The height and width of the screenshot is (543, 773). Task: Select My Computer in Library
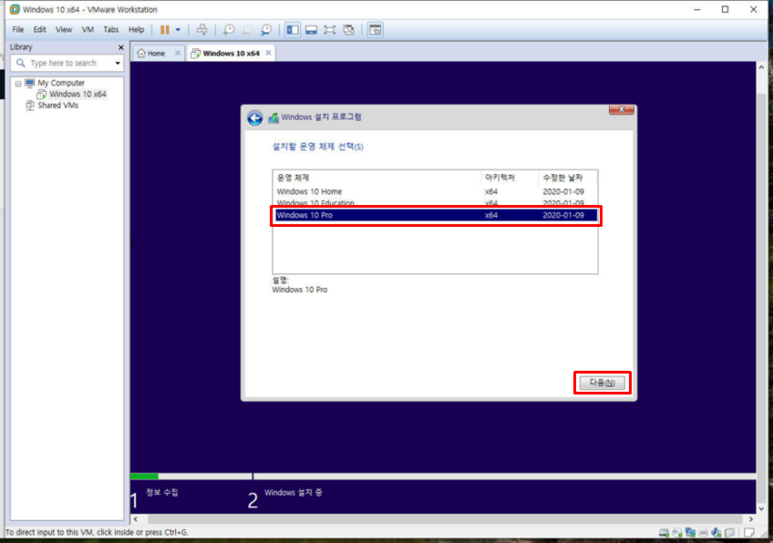click(x=61, y=83)
